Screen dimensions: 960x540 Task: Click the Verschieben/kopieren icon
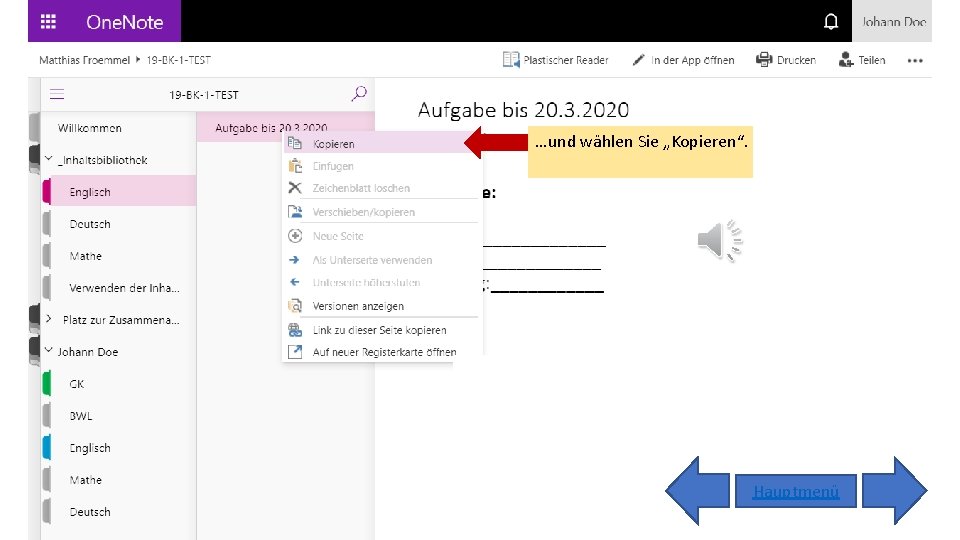(x=295, y=212)
